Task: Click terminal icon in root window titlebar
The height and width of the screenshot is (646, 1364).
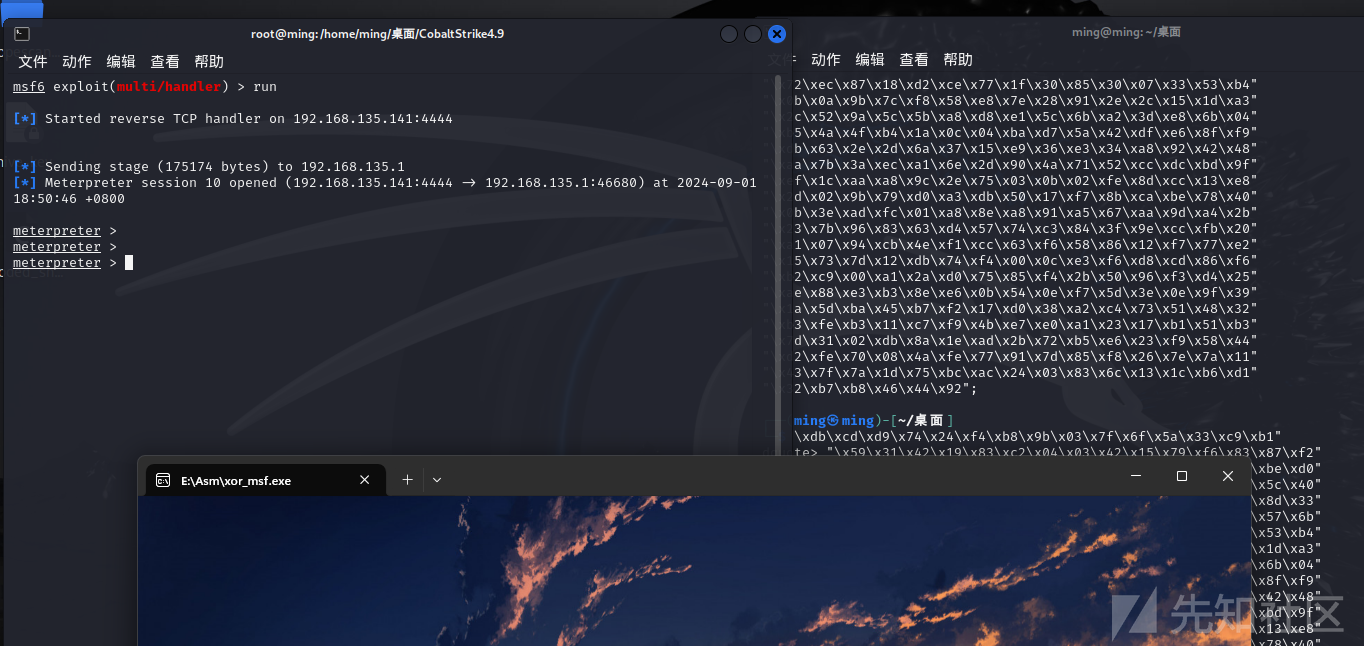Action: (x=21, y=34)
